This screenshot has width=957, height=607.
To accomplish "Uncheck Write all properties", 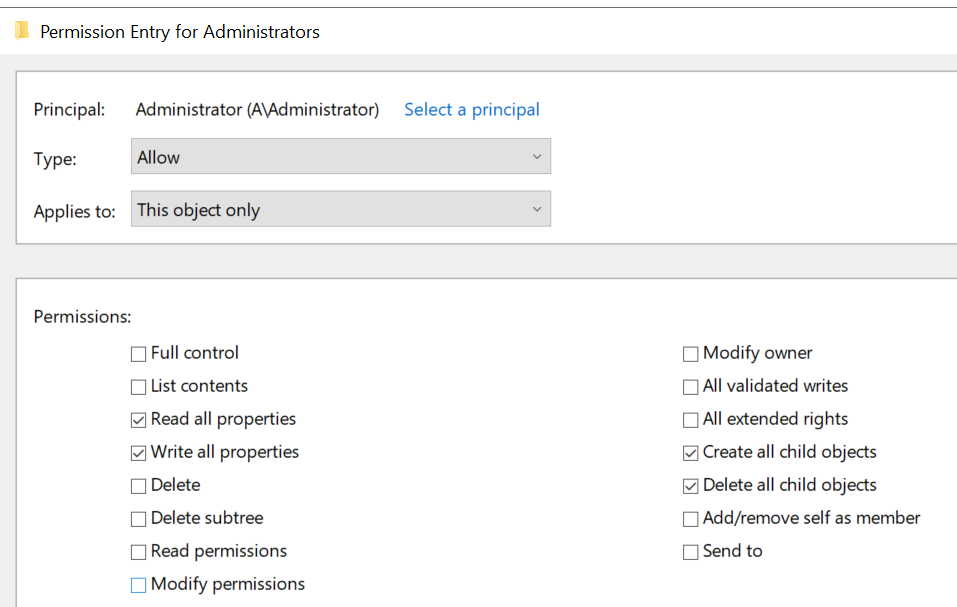I will [x=139, y=453].
